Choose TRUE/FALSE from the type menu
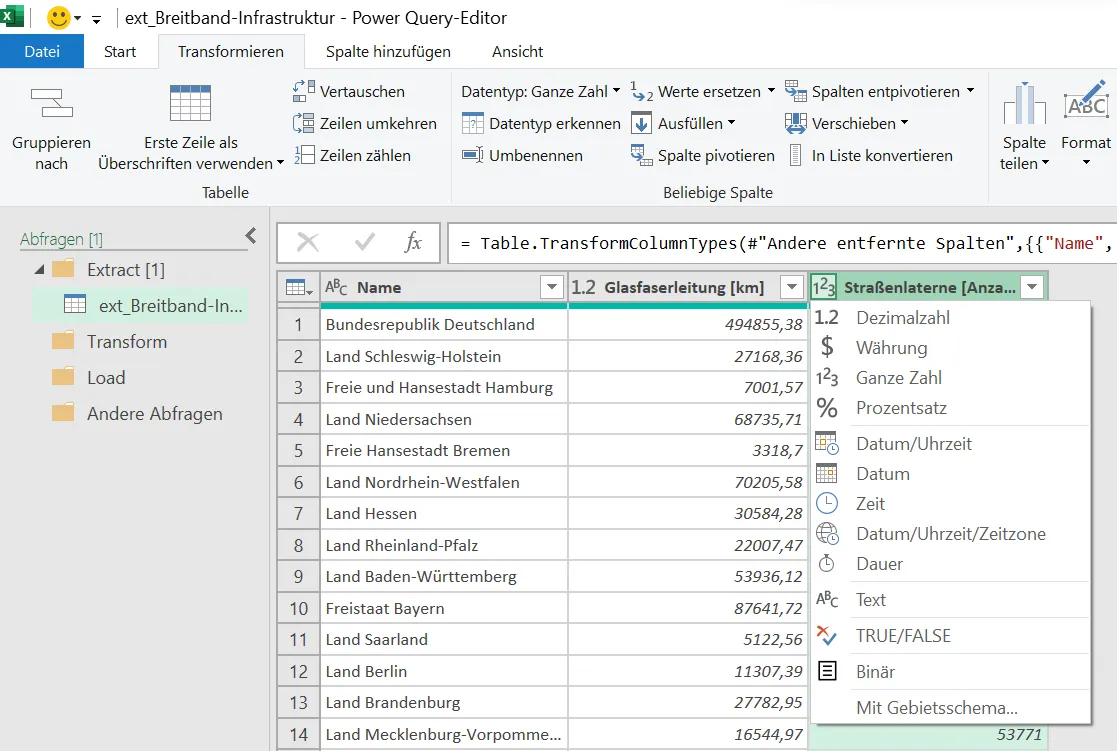 click(950, 636)
